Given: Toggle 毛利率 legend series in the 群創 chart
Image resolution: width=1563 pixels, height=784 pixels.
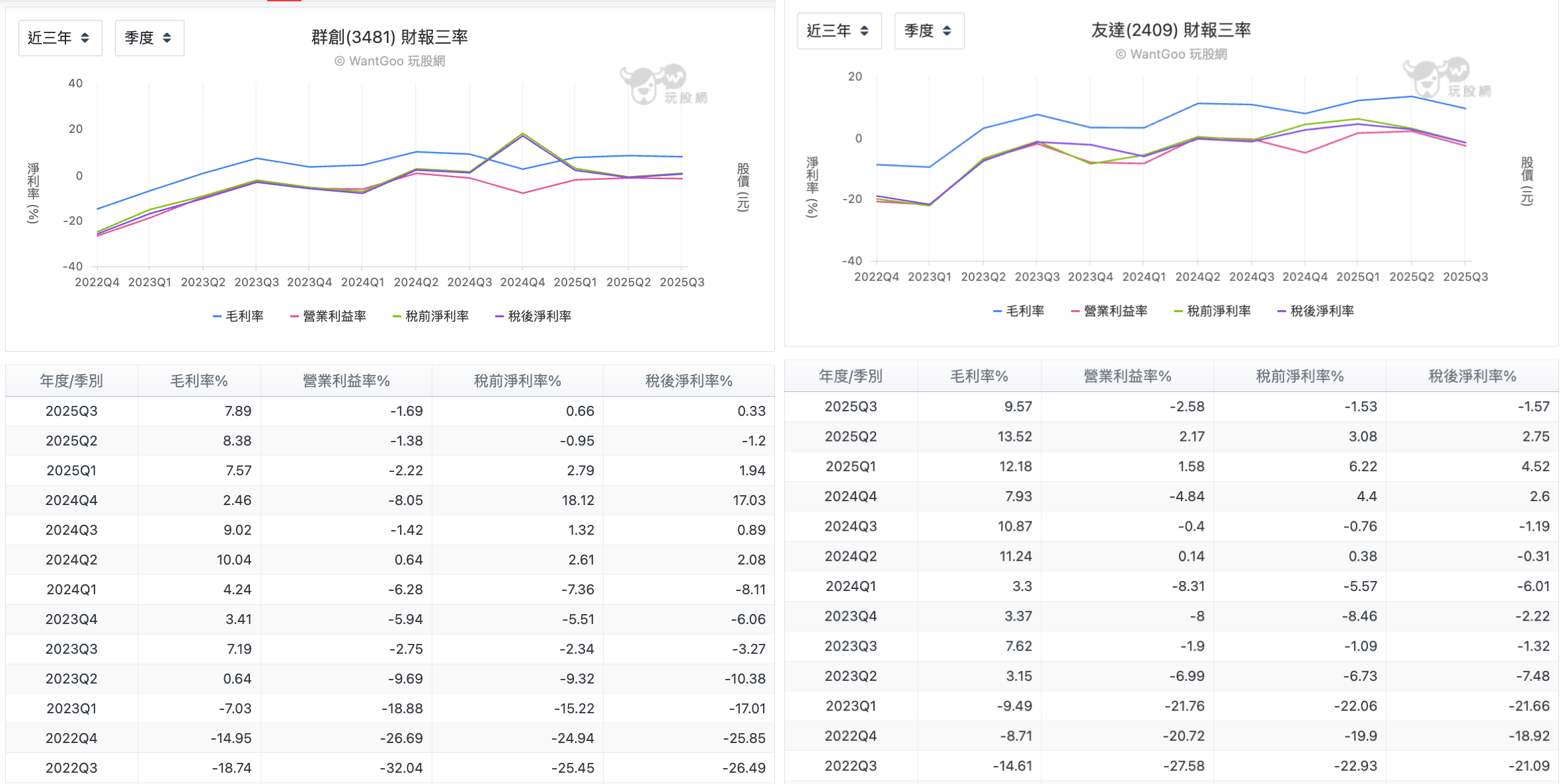Looking at the screenshot, I should point(239,317).
